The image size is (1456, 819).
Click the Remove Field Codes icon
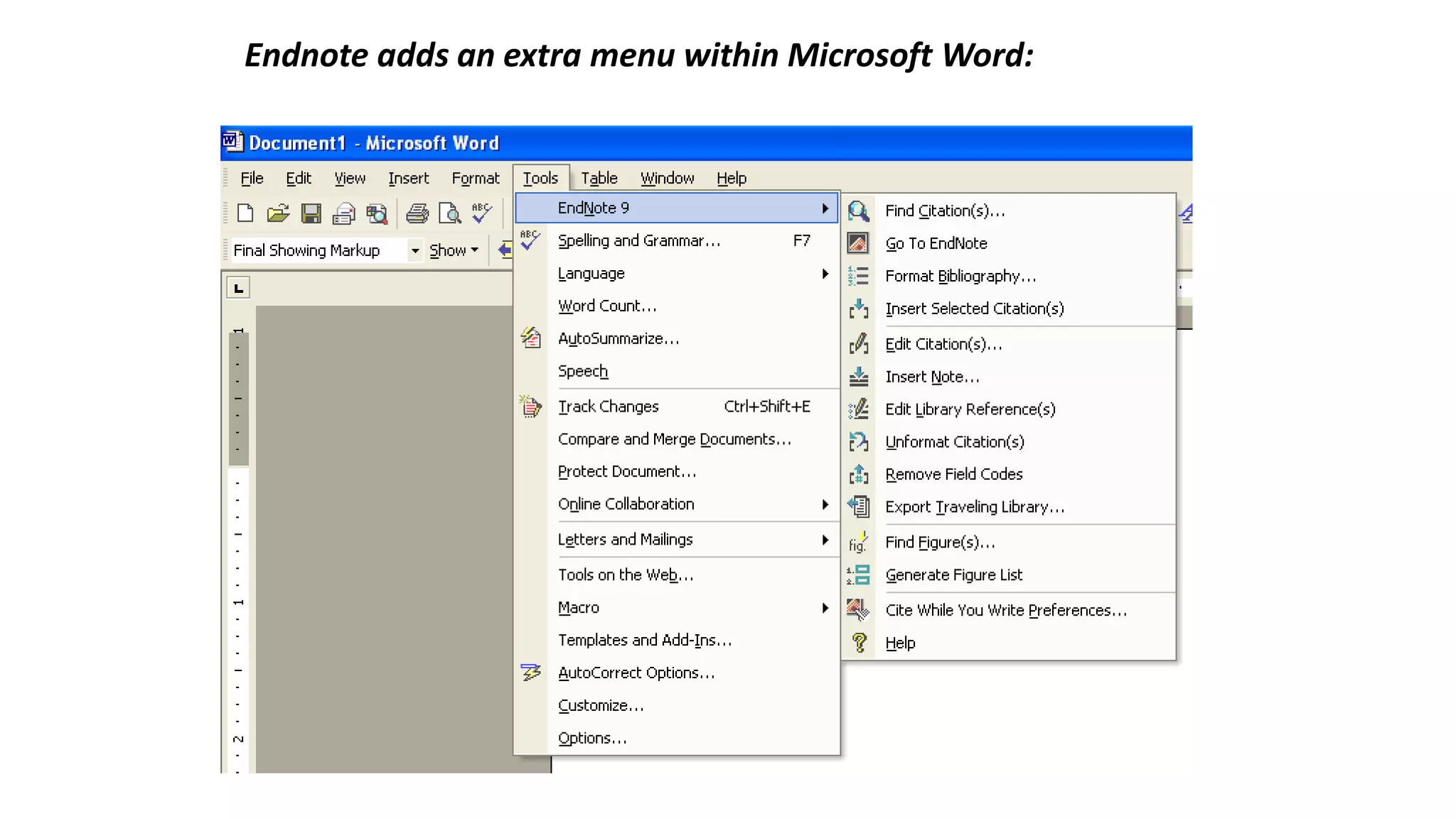(859, 474)
